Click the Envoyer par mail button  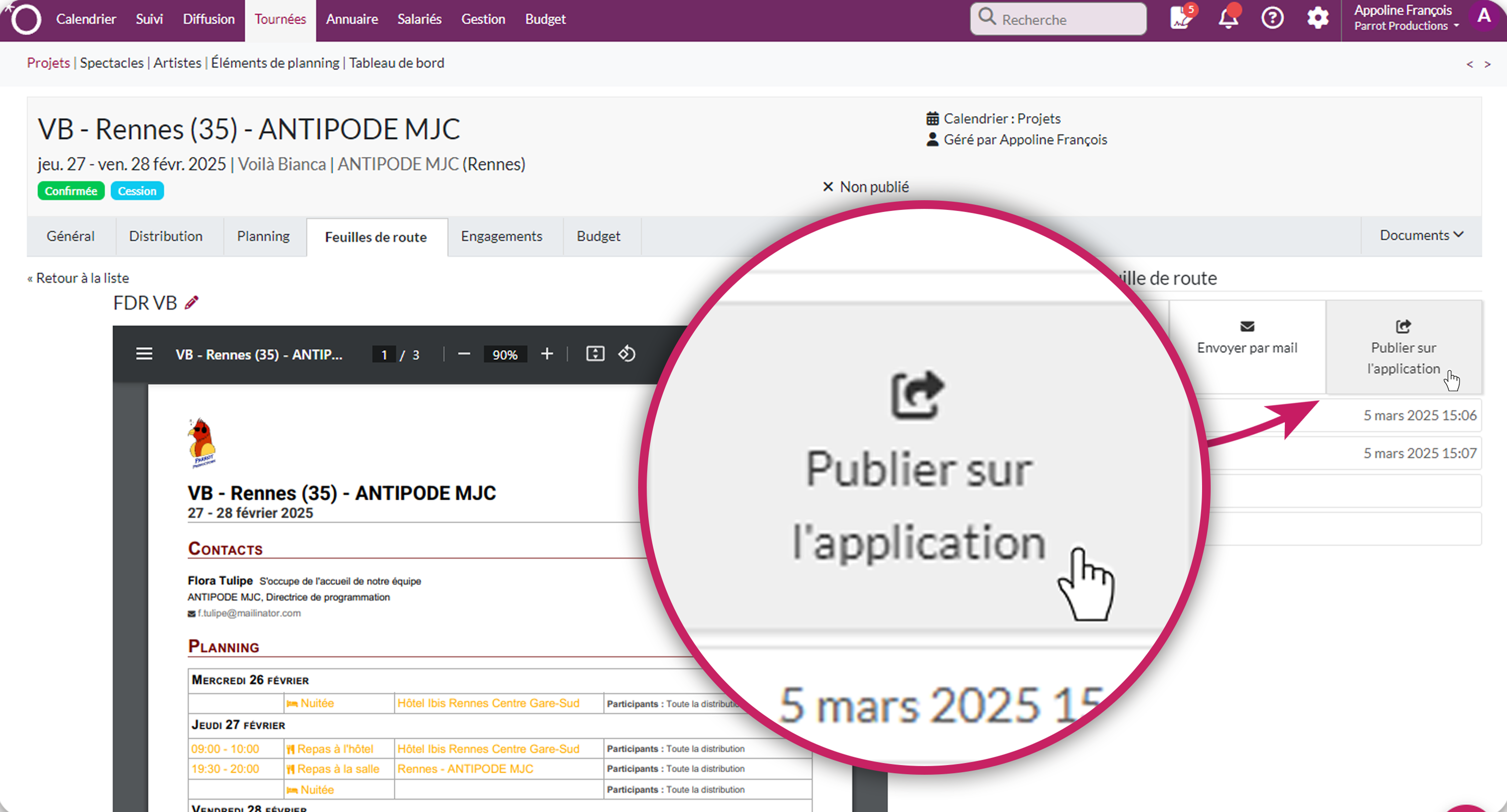point(1248,347)
